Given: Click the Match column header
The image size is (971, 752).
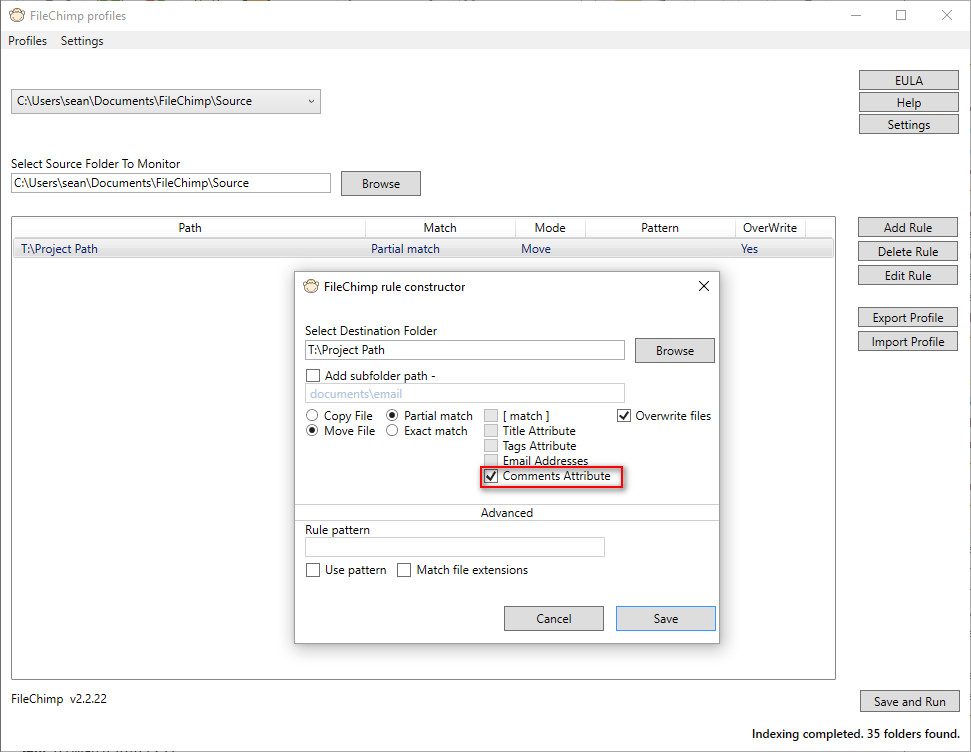Looking at the screenshot, I should pos(440,228).
